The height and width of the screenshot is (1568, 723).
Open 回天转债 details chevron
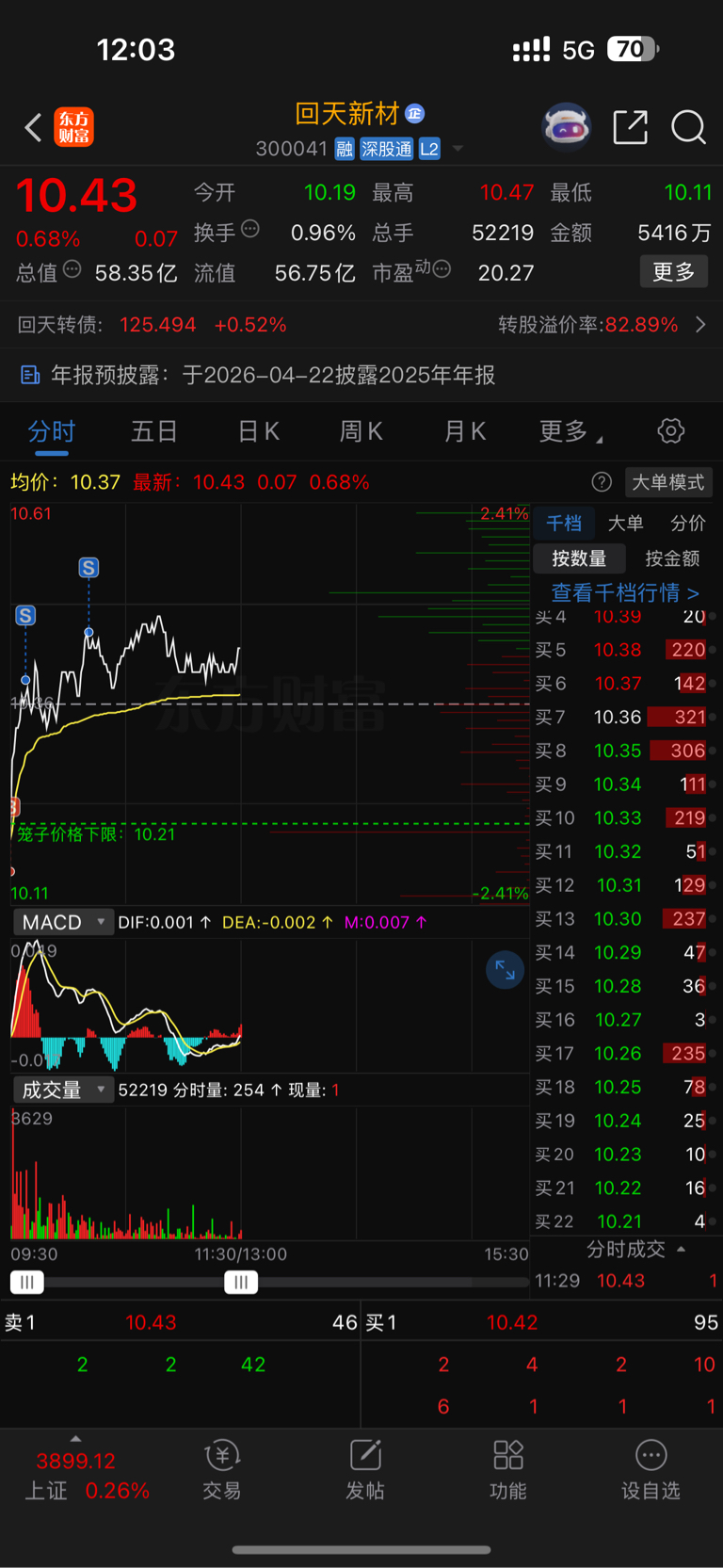(x=700, y=325)
